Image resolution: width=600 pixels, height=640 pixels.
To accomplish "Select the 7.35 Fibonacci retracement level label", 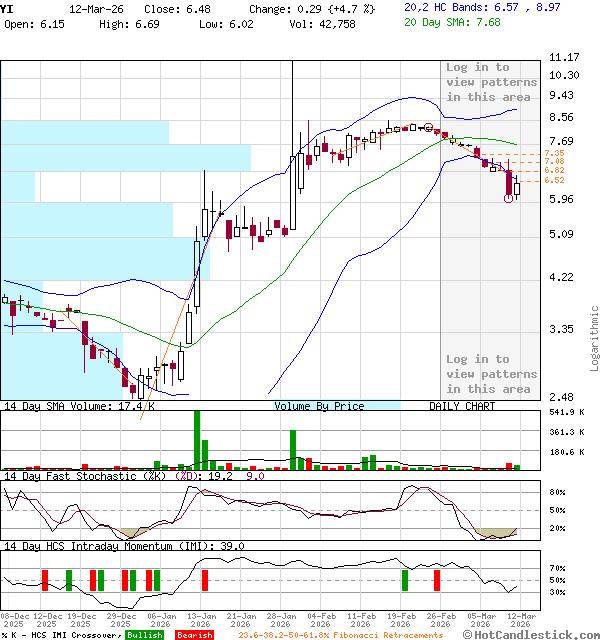I will pyautogui.click(x=554, y=153).
